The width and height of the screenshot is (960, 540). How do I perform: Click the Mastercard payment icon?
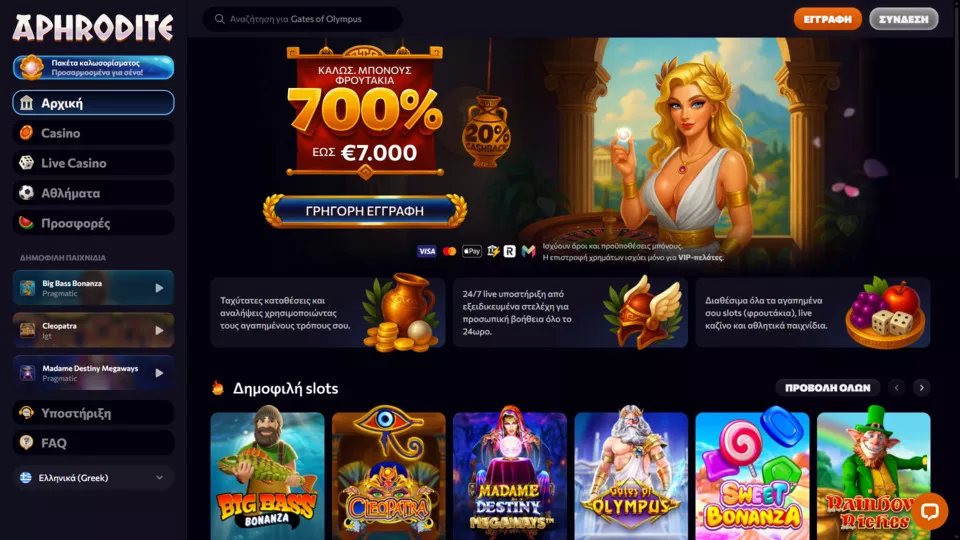449,251
